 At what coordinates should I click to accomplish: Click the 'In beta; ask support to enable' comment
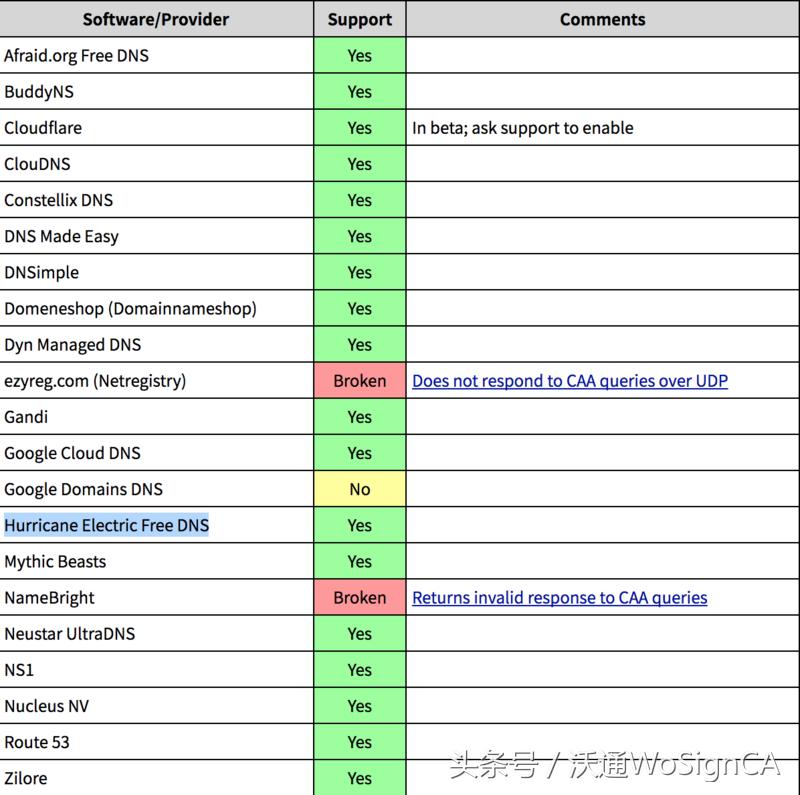523,128
